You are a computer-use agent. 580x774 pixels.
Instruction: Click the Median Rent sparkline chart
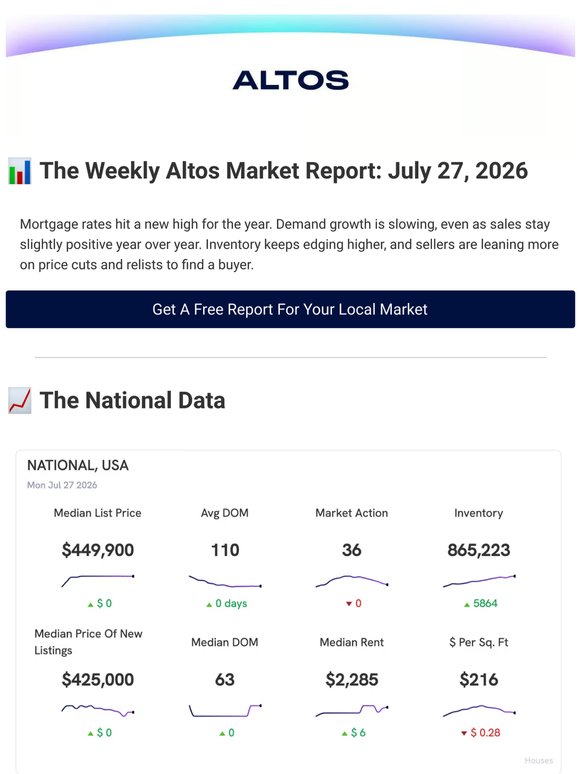point(352,710)
